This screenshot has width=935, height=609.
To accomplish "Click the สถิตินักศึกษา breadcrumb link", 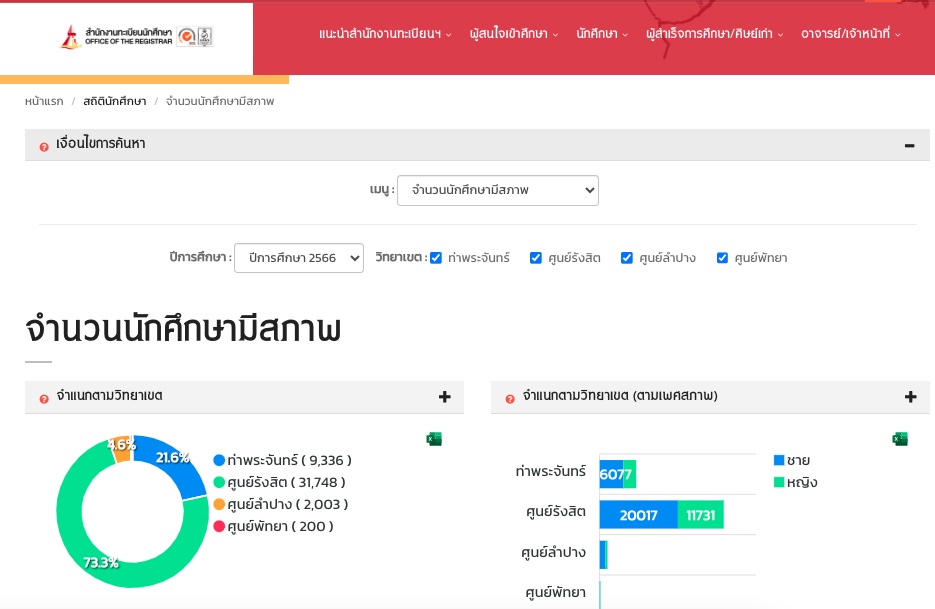I will point(115,101).
